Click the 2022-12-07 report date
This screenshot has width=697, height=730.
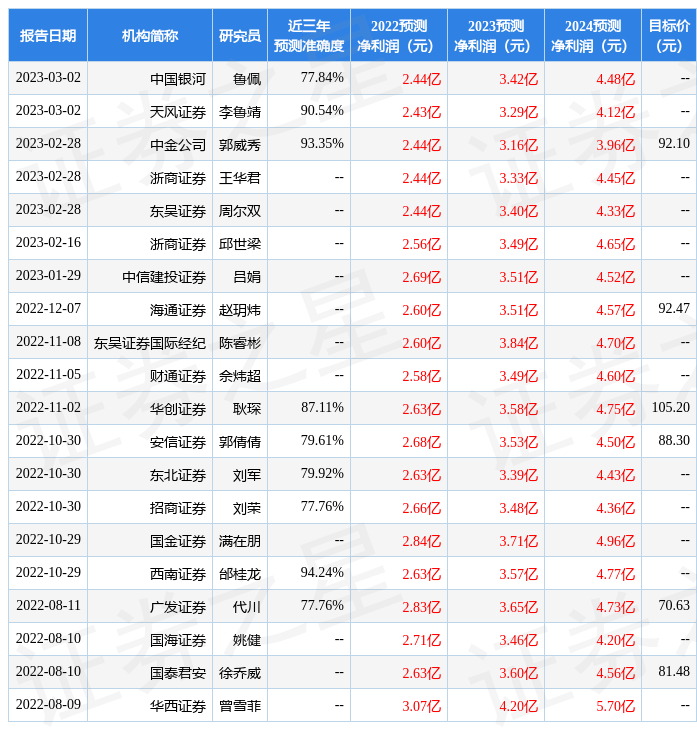tap(48, 309)
